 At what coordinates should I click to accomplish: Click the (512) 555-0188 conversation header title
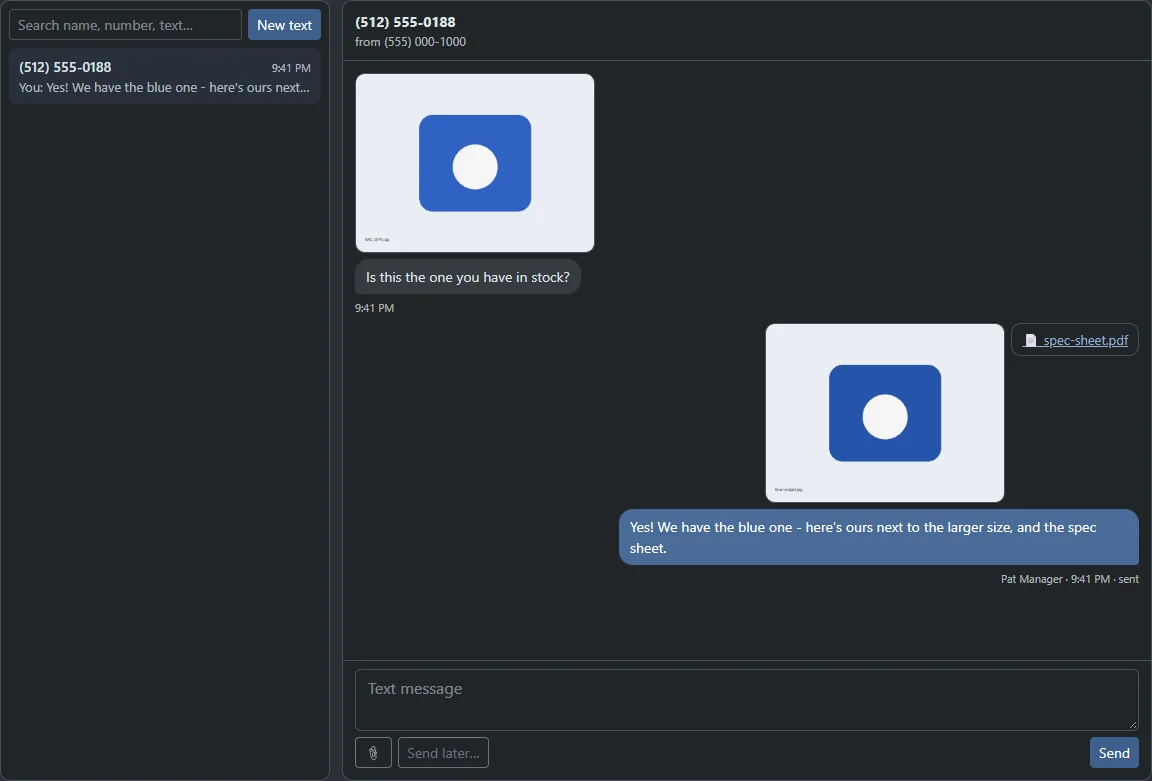pos(405,22)
